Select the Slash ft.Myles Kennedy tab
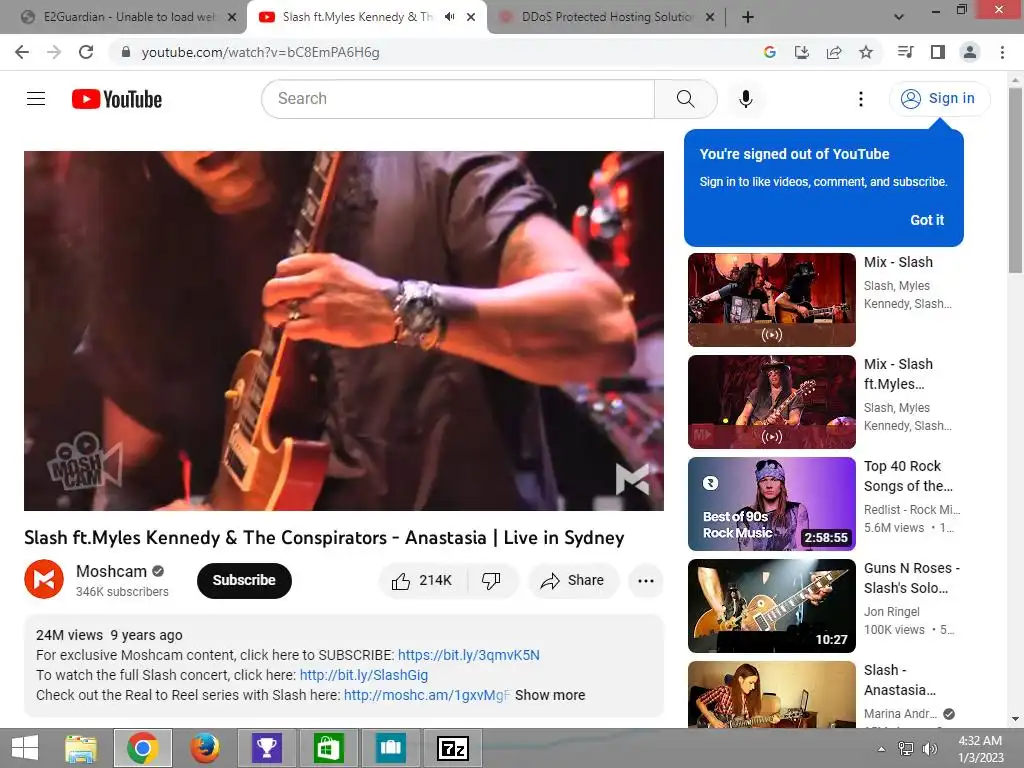Viewport: 1024px width, 768px height. (357, 17)
